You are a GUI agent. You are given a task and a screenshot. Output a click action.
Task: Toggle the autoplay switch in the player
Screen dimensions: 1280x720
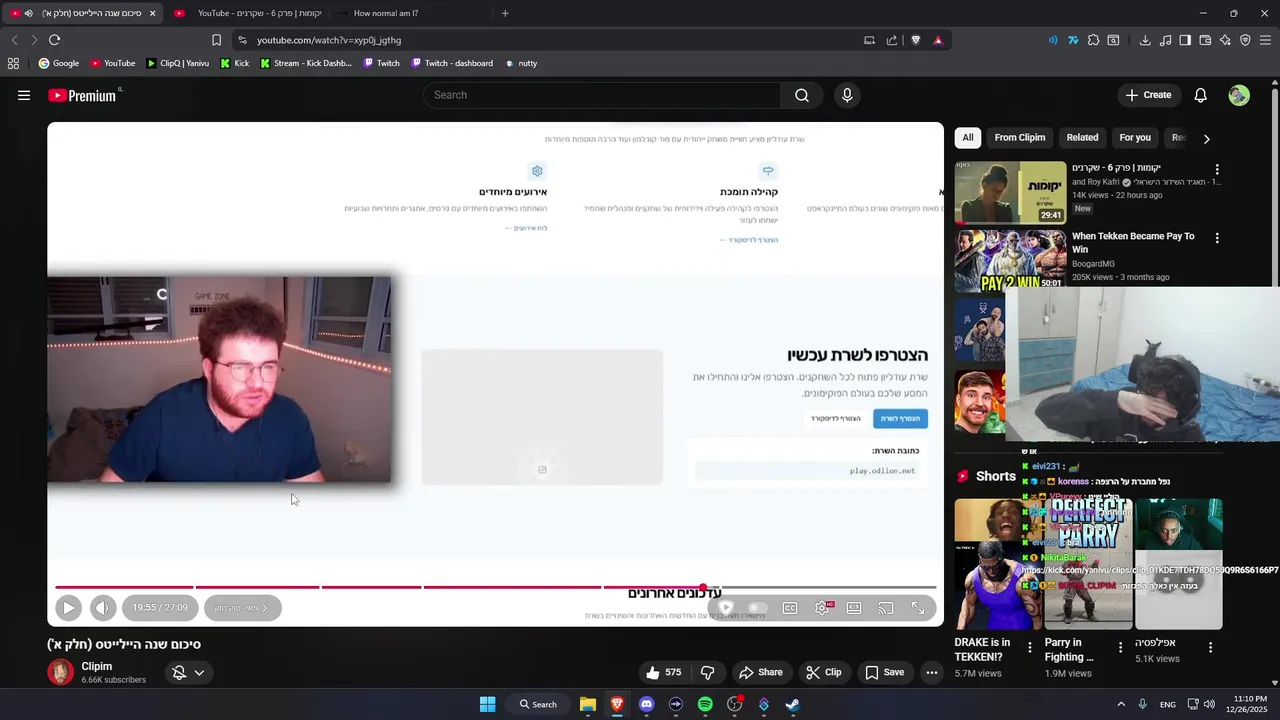pyautogui.click(x=757, y=607)
